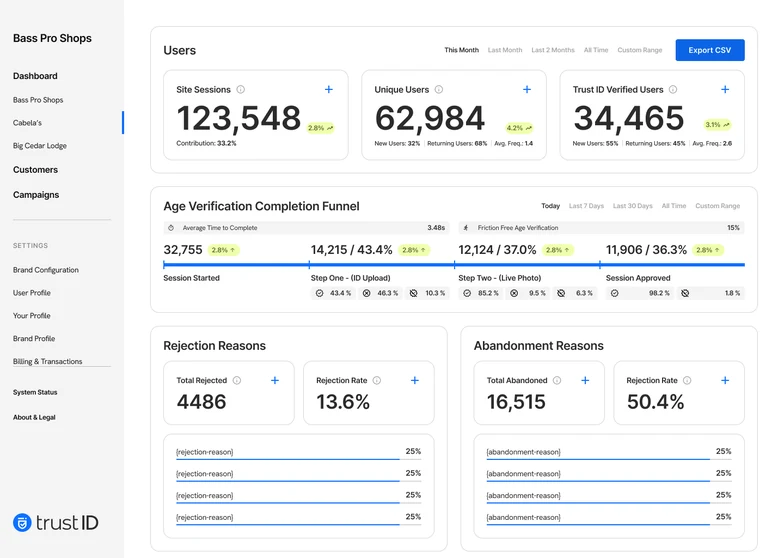784x558 pixels.
Task: Choose Custom Range in funnel filter
Action: [718, 206]
